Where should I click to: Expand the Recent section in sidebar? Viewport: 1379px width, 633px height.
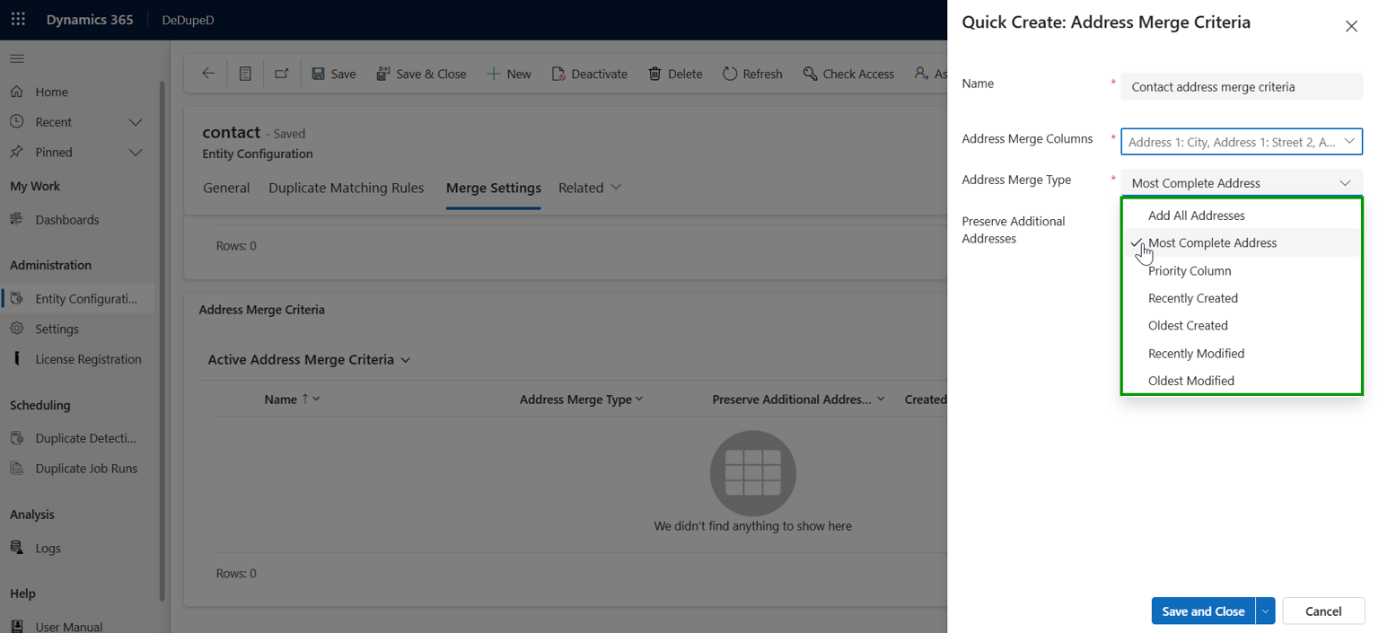136,122
